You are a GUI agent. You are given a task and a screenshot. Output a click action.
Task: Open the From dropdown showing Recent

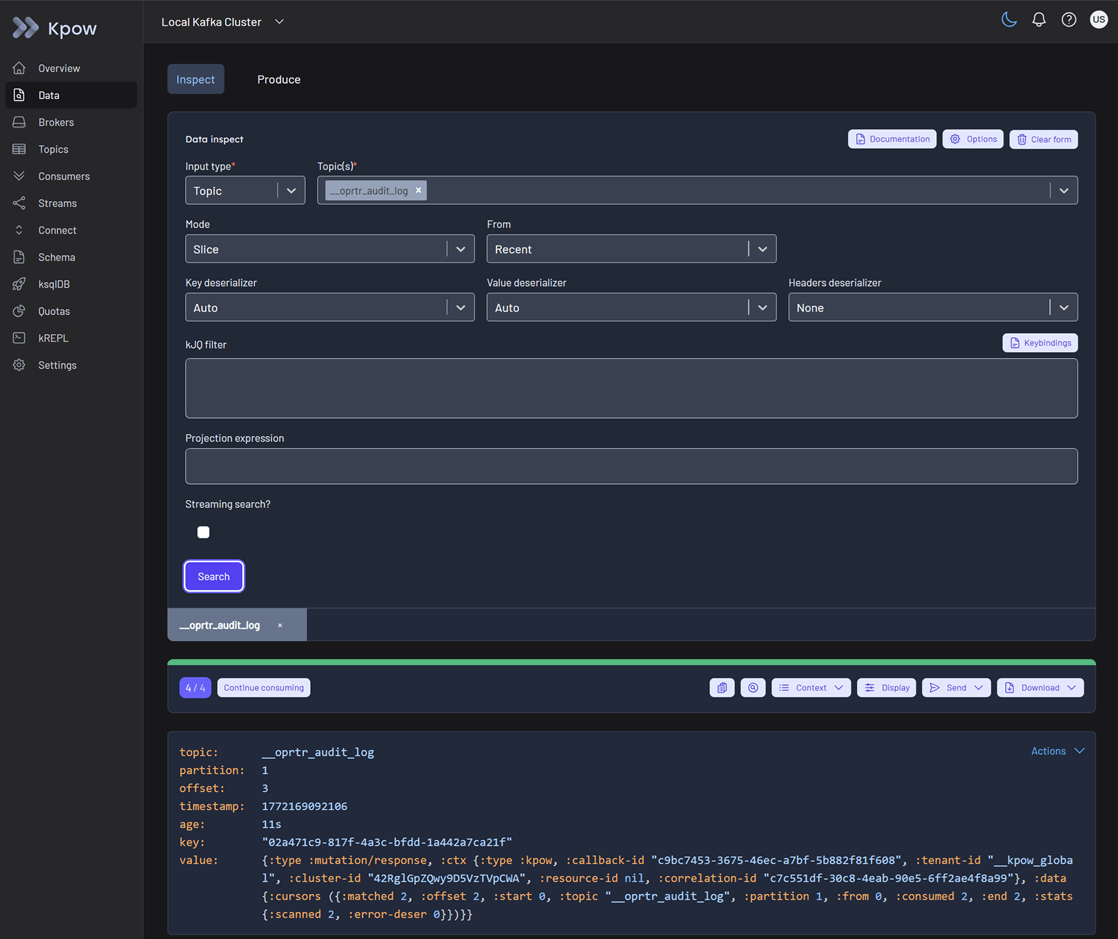[631, 250]
